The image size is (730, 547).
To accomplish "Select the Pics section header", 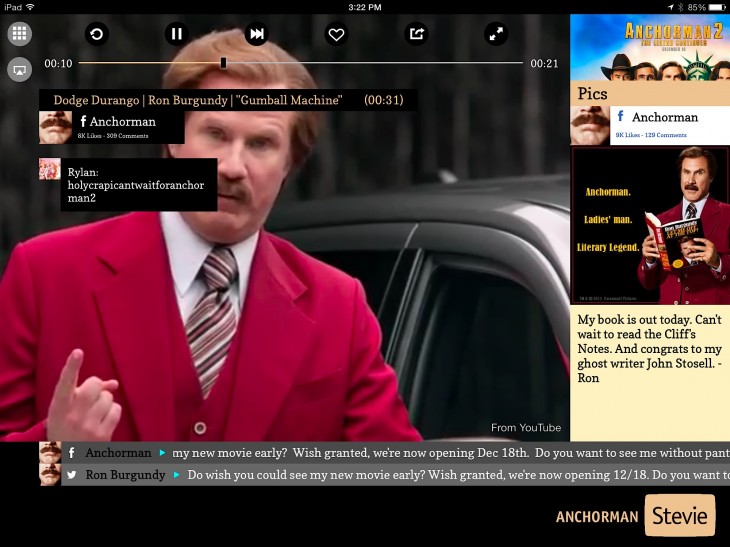I will click(x=650, y=94).
